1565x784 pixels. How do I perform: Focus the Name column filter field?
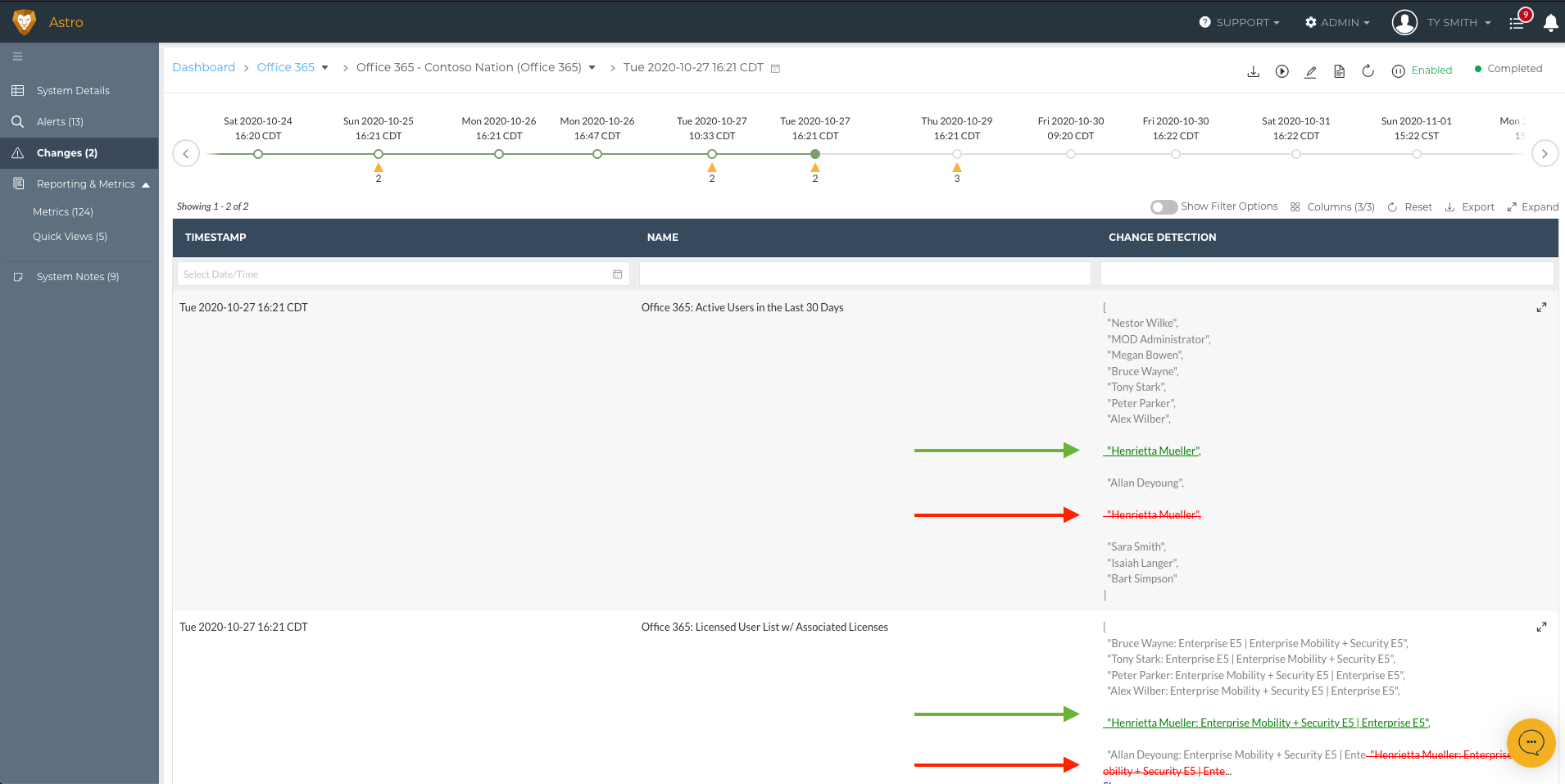(x=864, y=274)
